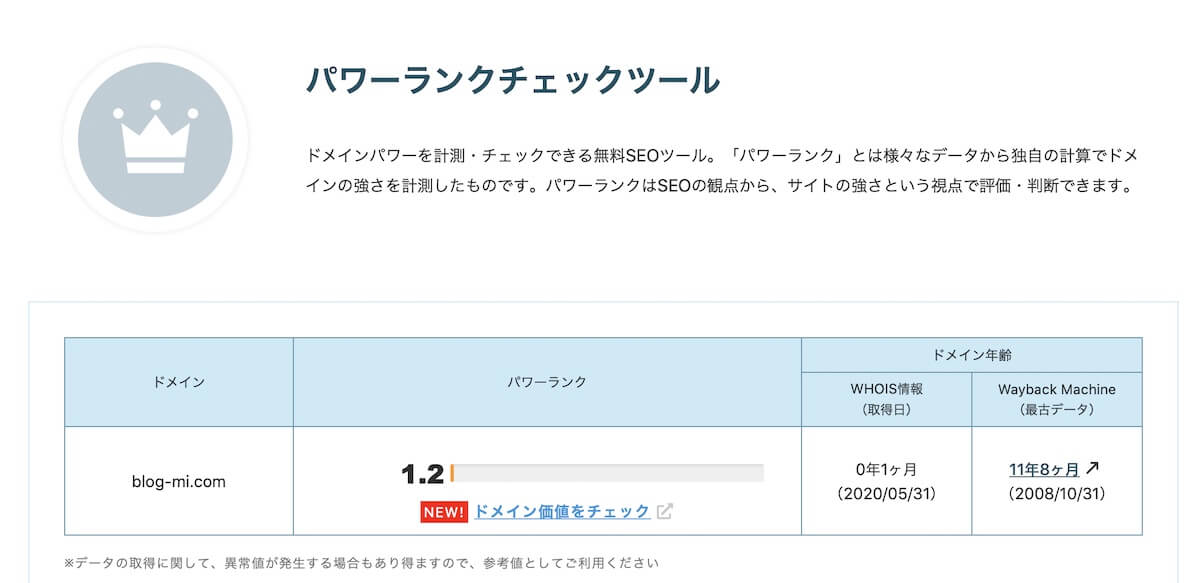Select the （2020/05/31） date text
1200x583 pixels.
pyautogui.click(x=887, y=494)
